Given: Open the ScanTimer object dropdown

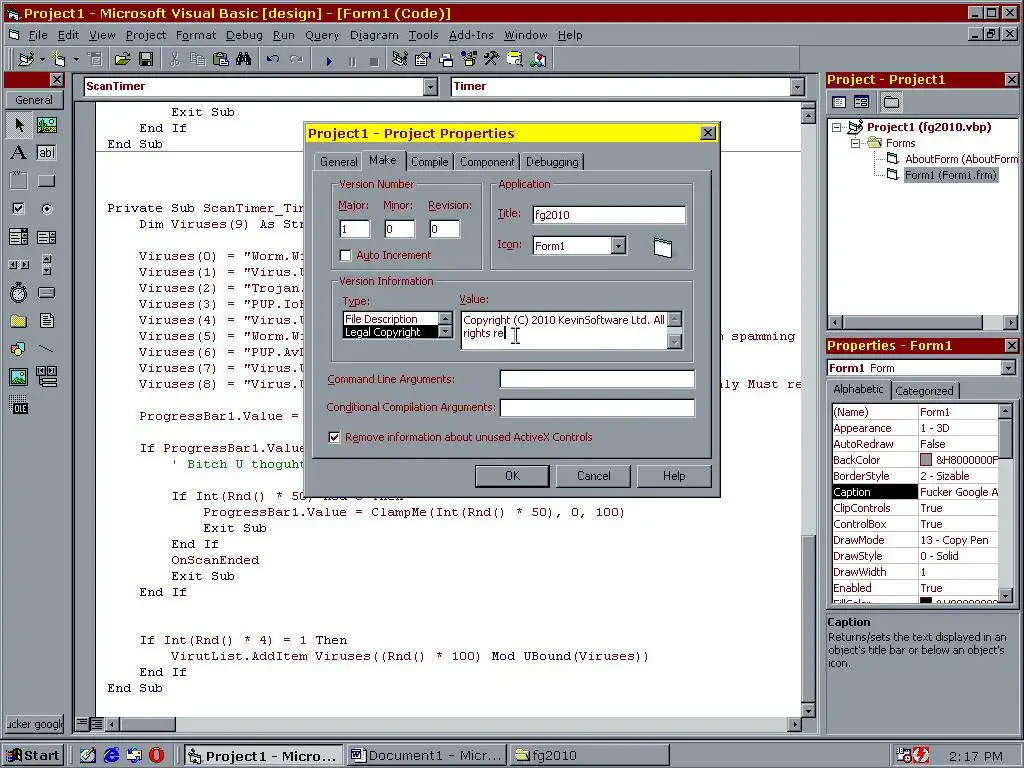Looking at the screenshot, I should 430,86.
